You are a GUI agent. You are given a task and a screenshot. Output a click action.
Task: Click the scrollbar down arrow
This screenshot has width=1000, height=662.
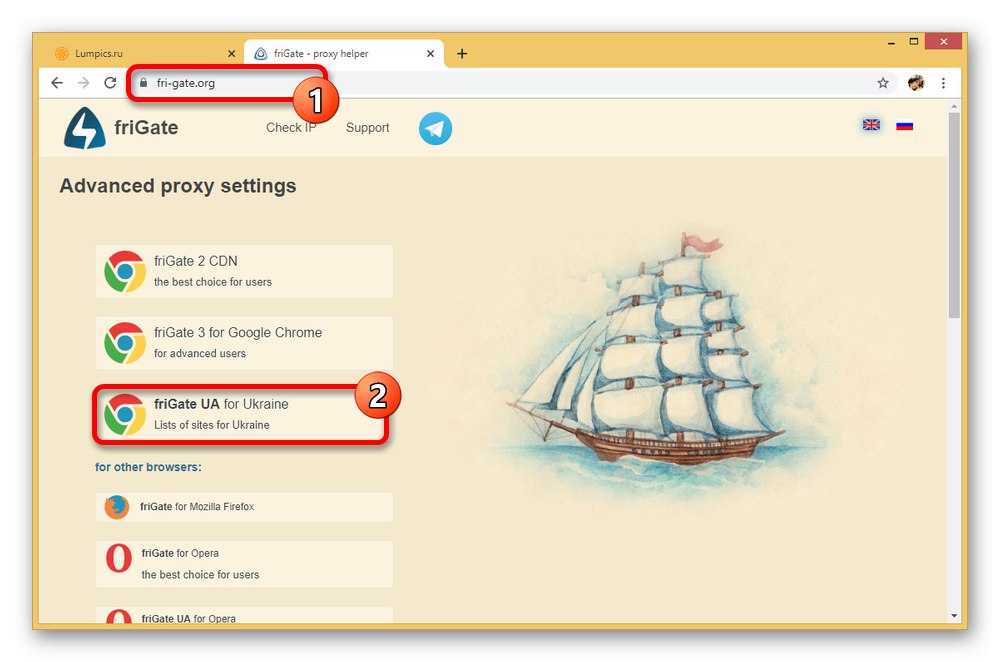pos(954,615)
